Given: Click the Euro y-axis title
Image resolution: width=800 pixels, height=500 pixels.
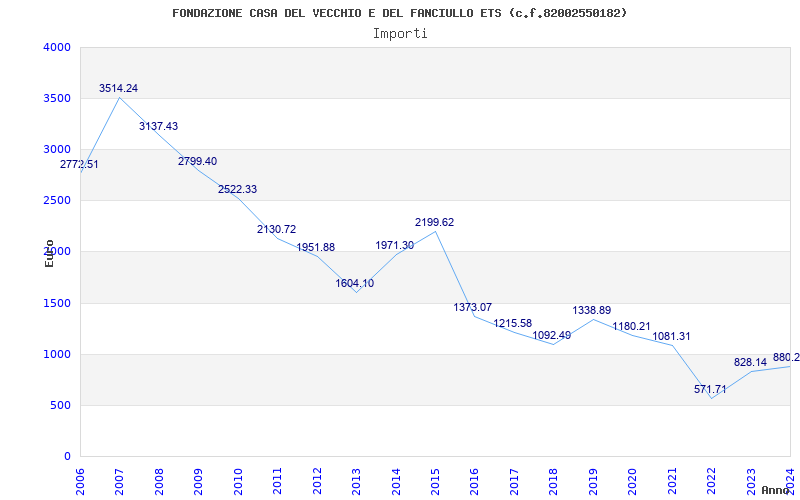Looking at the screenshot, I should (x=49, y=254).
